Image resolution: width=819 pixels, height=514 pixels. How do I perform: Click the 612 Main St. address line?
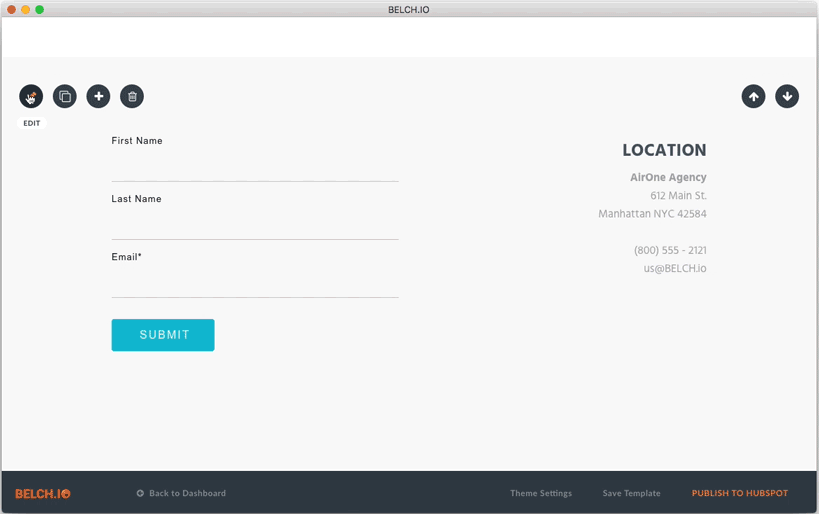tap(678, 196)
